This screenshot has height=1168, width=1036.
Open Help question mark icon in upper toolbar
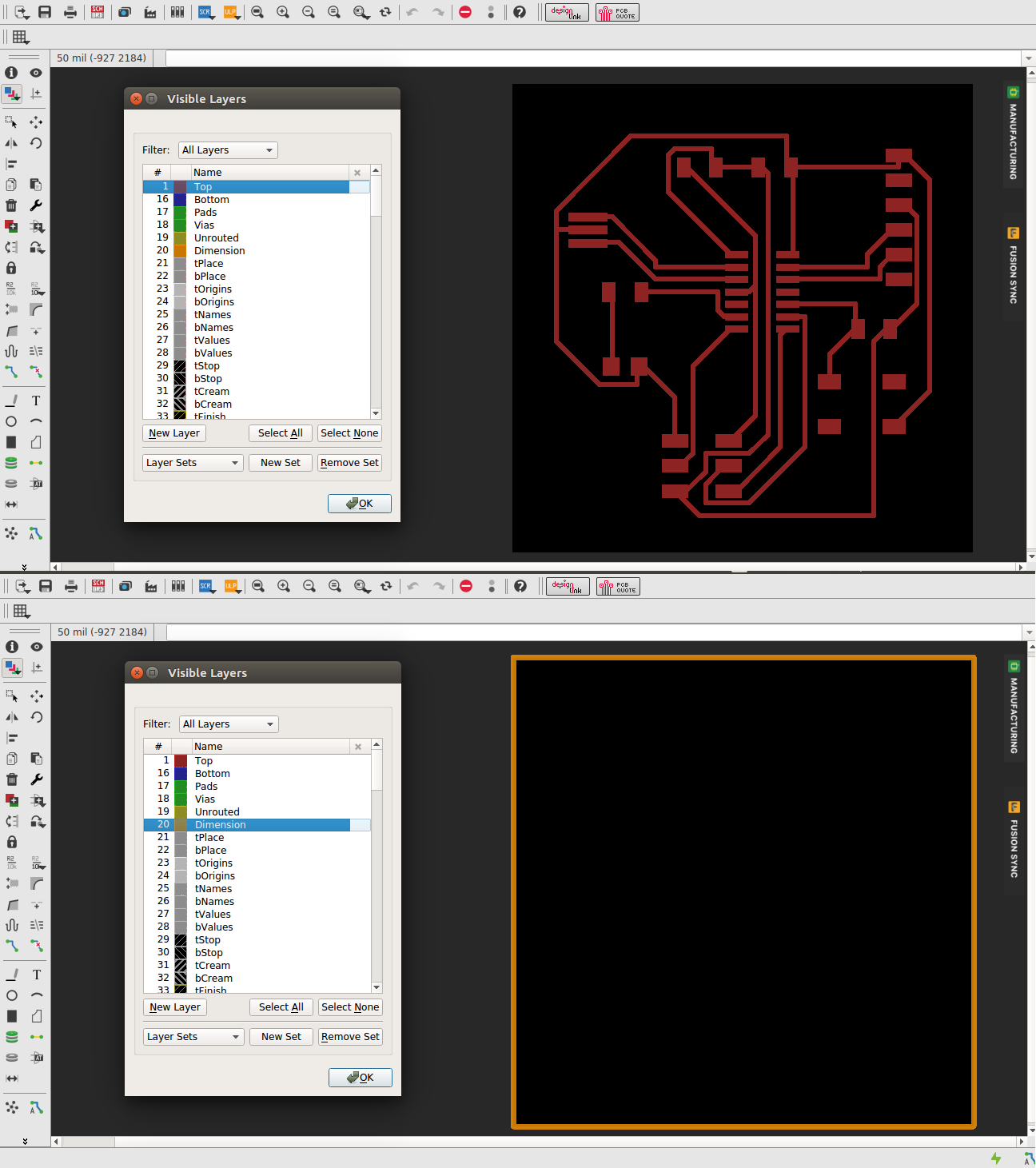pos(520,12)
